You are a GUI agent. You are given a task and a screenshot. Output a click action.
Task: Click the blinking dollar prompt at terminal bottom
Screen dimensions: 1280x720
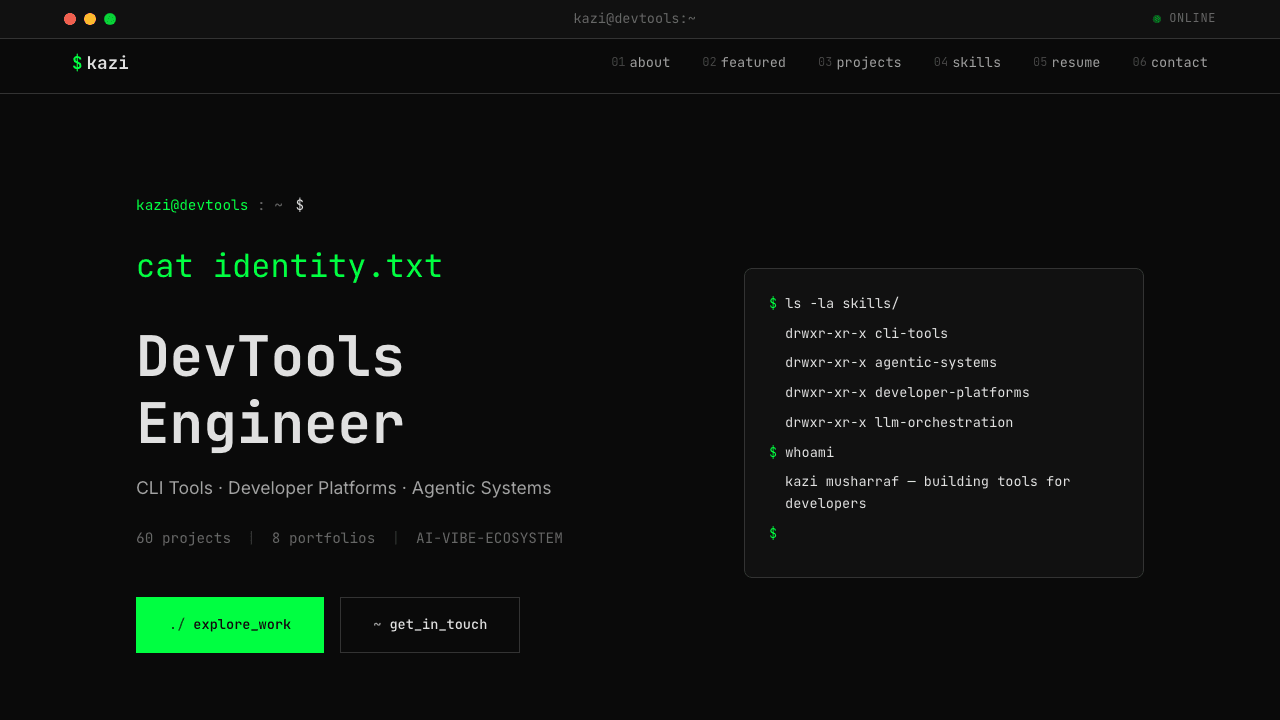771,533
